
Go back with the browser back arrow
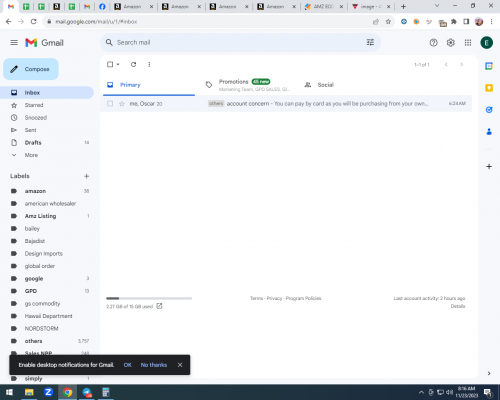tap(9, 22)
